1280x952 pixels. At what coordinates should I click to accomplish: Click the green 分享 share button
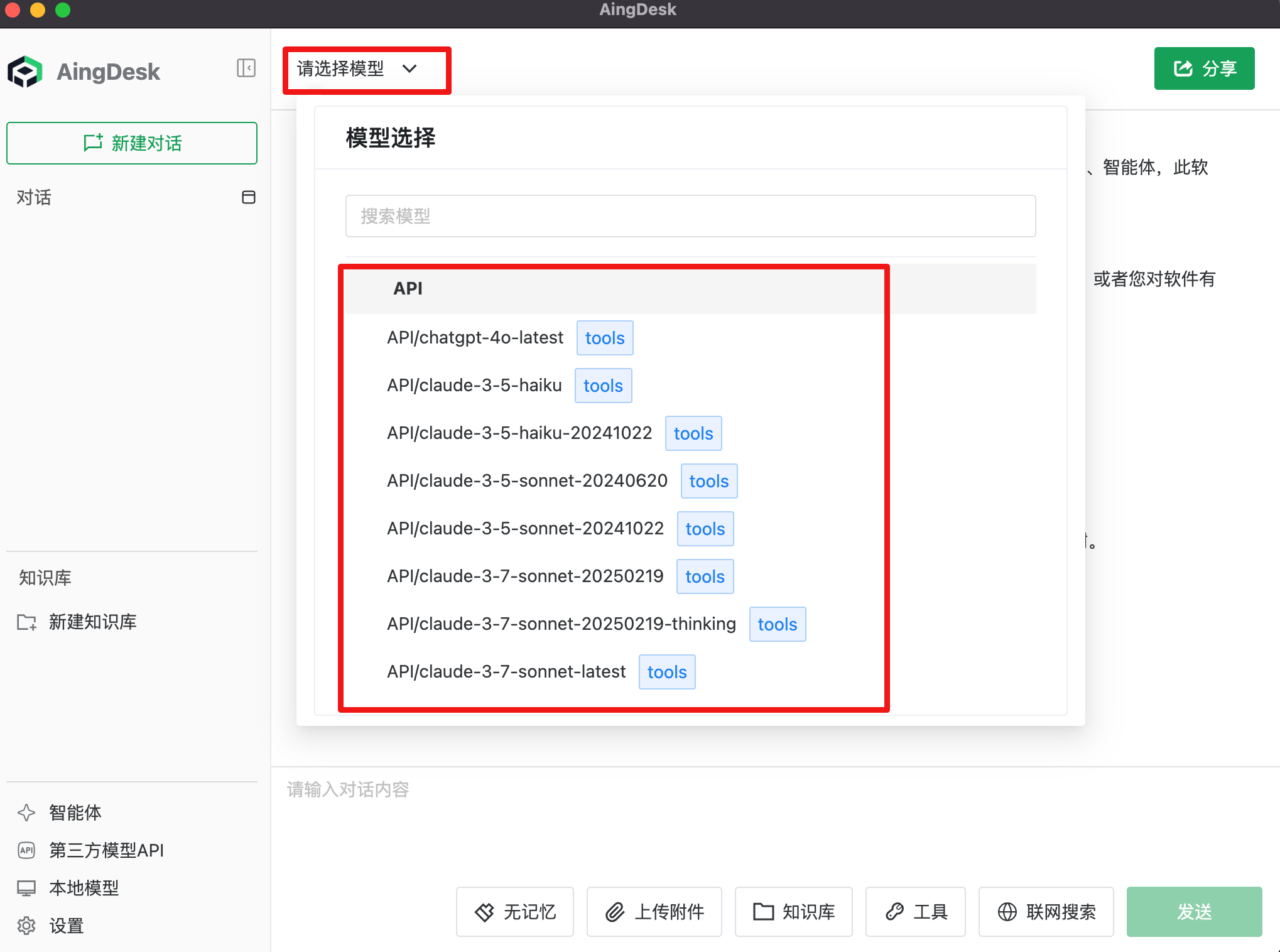(1203, 68)
